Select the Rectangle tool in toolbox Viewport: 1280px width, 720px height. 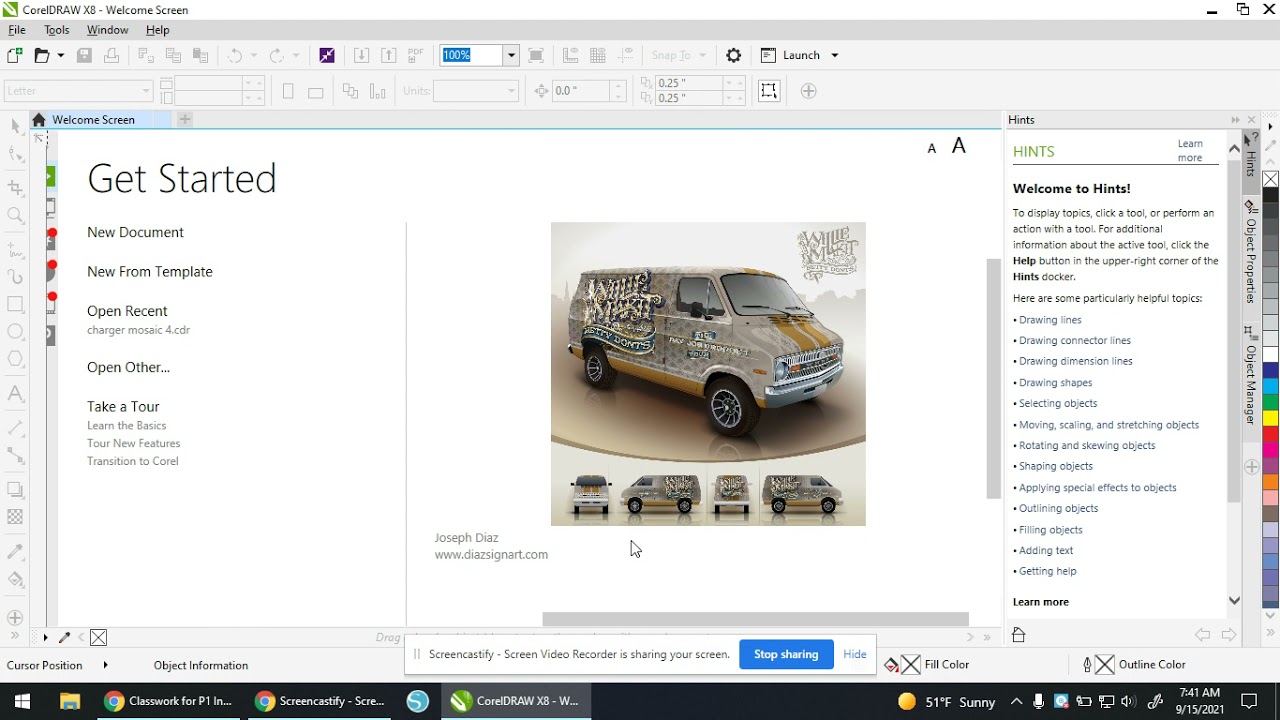(15, 303)
